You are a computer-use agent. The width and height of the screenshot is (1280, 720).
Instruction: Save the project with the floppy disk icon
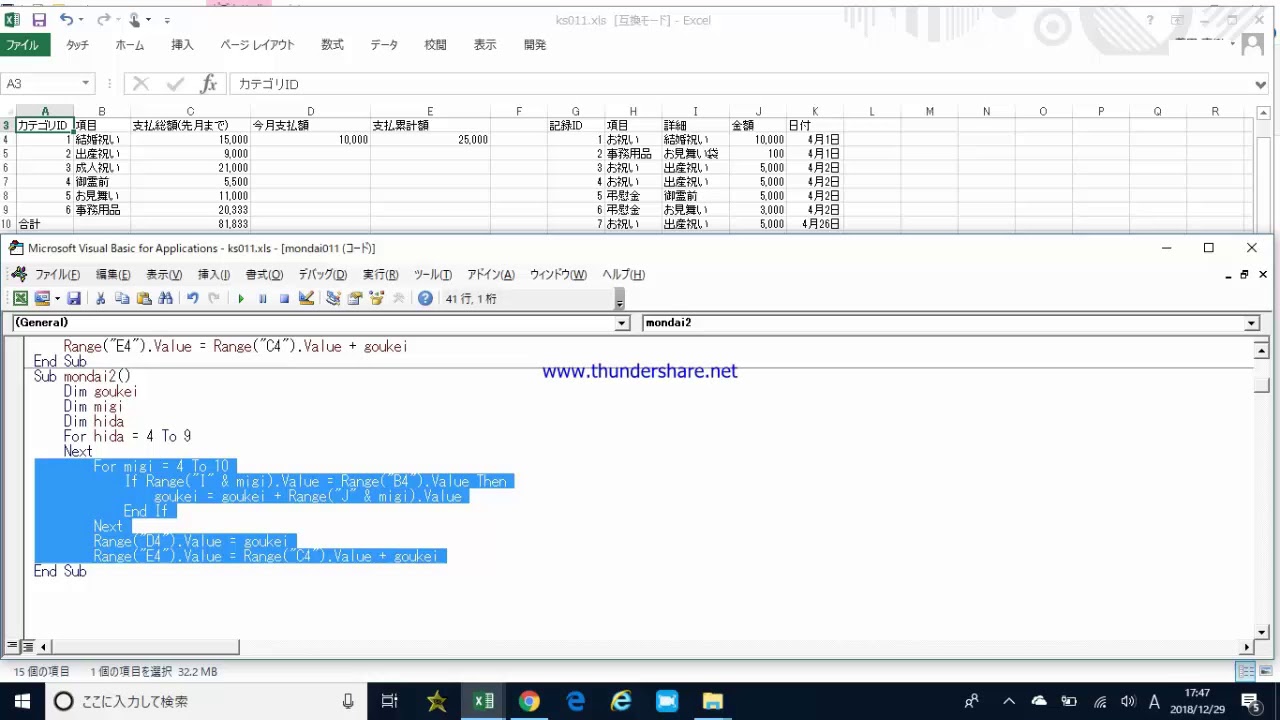pos(74,298)
